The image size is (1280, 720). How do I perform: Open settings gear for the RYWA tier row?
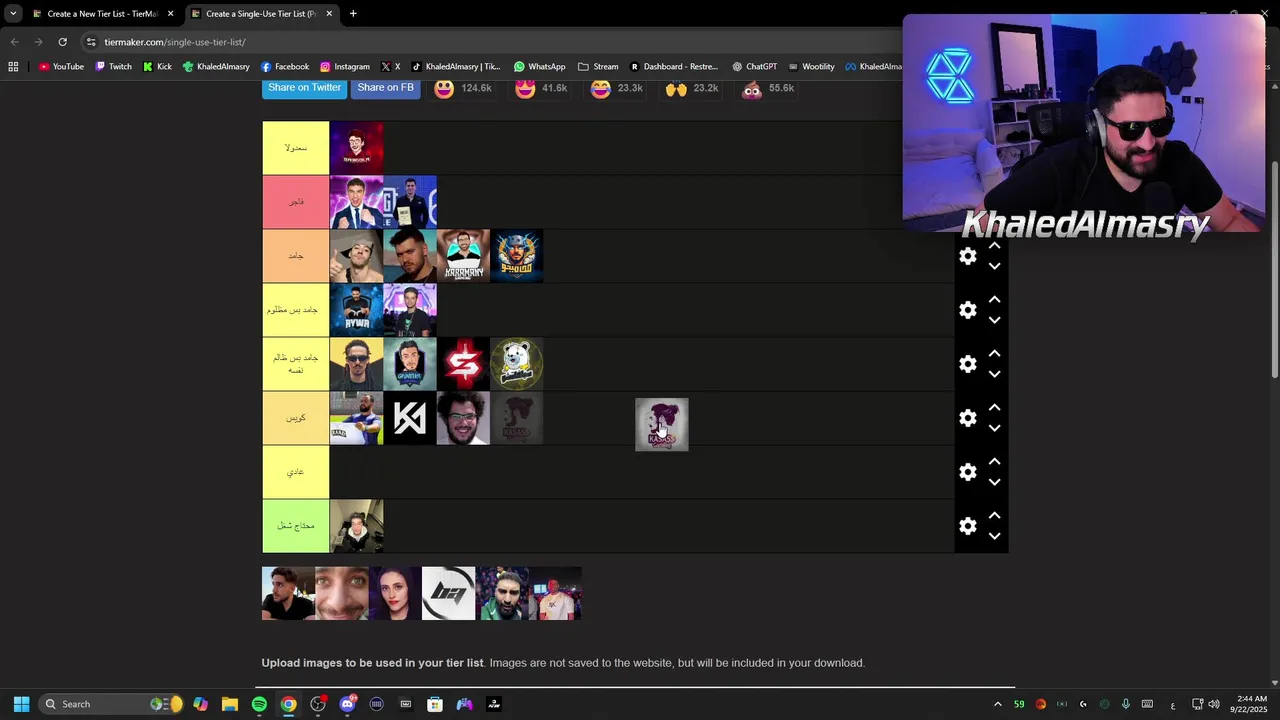coord(967,310)
